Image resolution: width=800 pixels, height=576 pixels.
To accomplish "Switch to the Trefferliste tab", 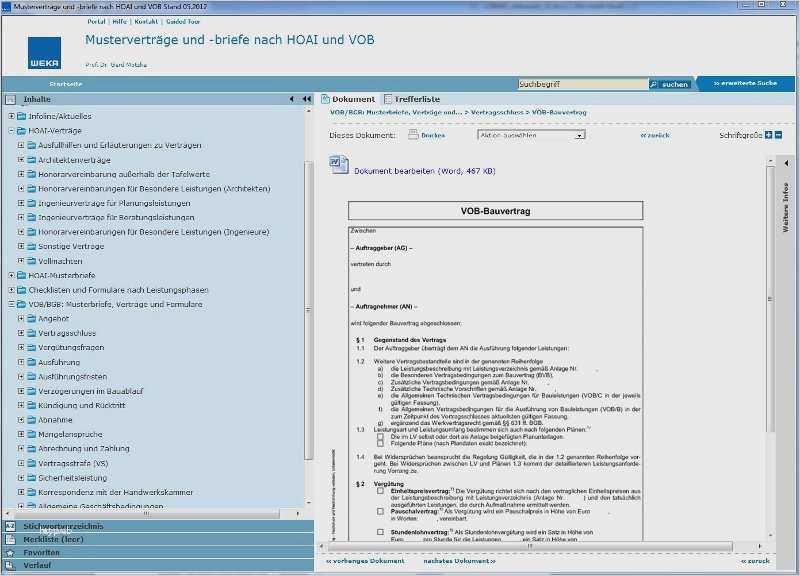I will click(x=412, y=99).
